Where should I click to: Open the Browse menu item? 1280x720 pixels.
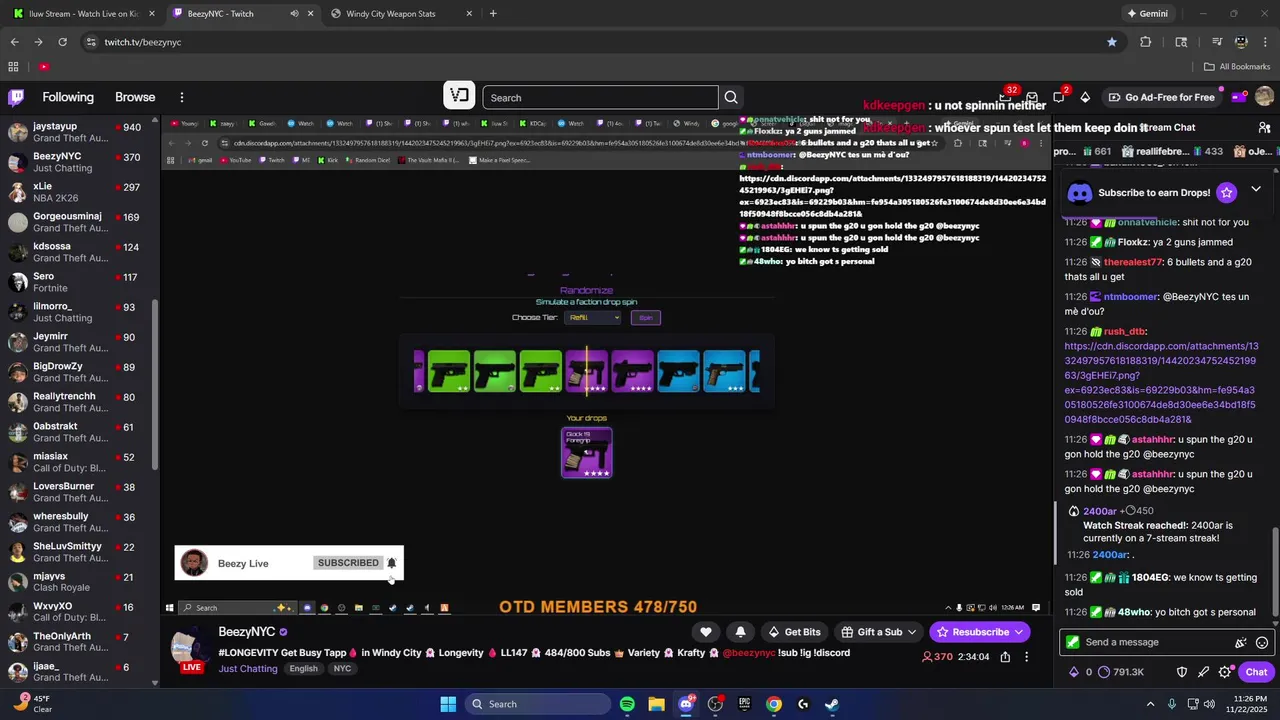pos(135,97)
